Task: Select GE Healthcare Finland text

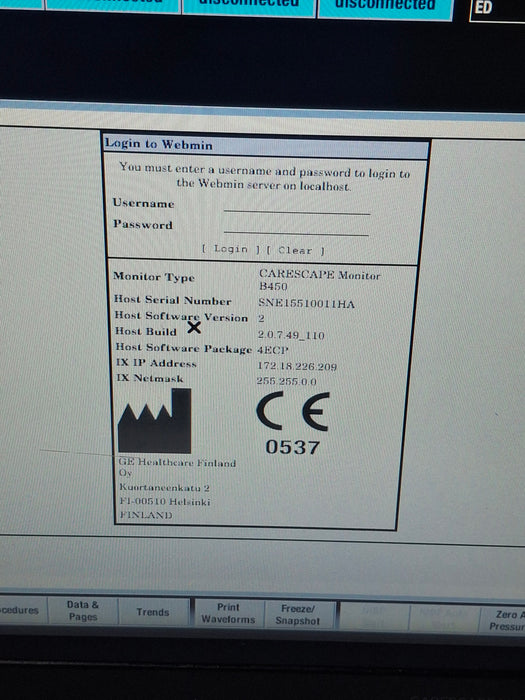Action: pyautogui.click(x=177, y=462)
